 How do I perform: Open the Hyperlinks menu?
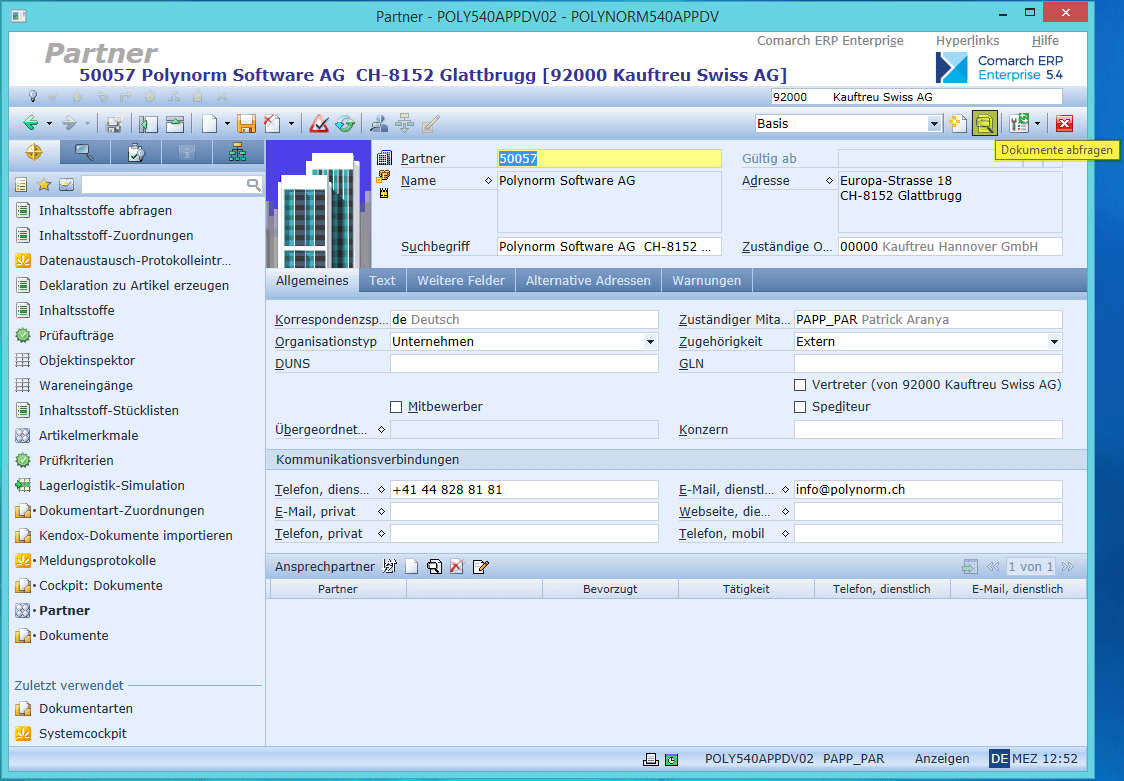967,41
